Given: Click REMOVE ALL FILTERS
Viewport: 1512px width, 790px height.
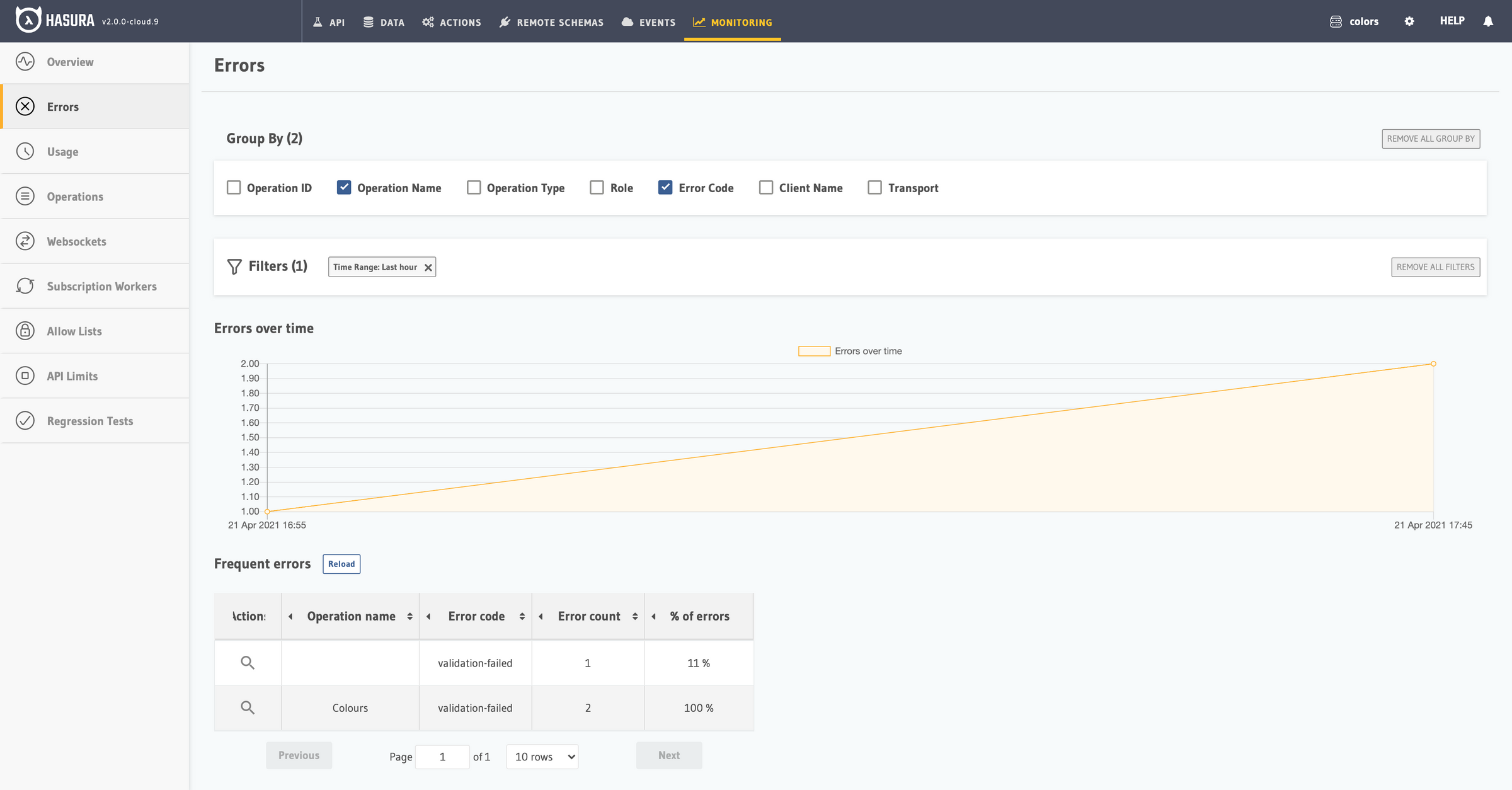Looking at the screenshot, I should tap(1435, 266).
